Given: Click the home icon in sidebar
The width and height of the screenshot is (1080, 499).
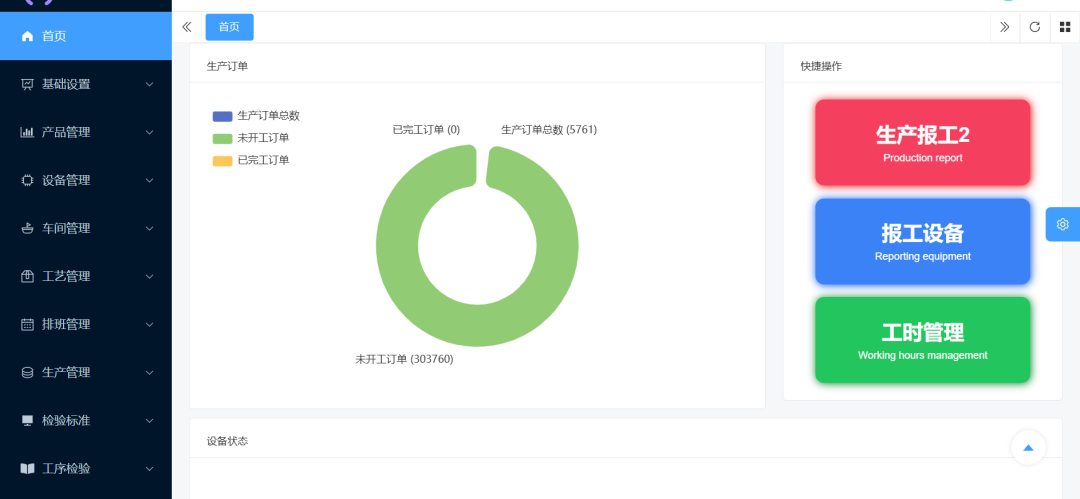Looking at the screenshot, I should [x=27, y=36].
